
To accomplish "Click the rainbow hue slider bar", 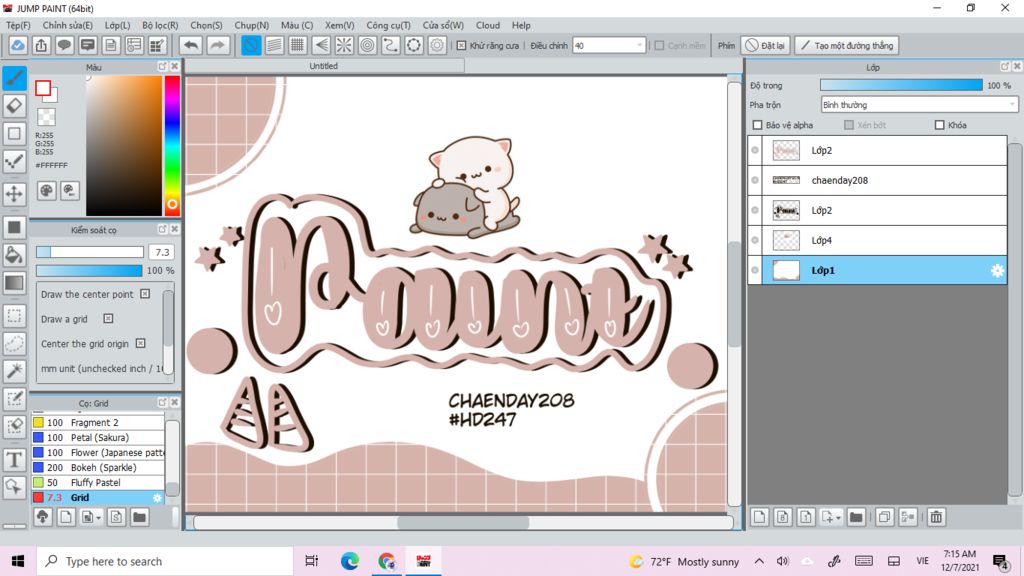I will pos(172,146).
